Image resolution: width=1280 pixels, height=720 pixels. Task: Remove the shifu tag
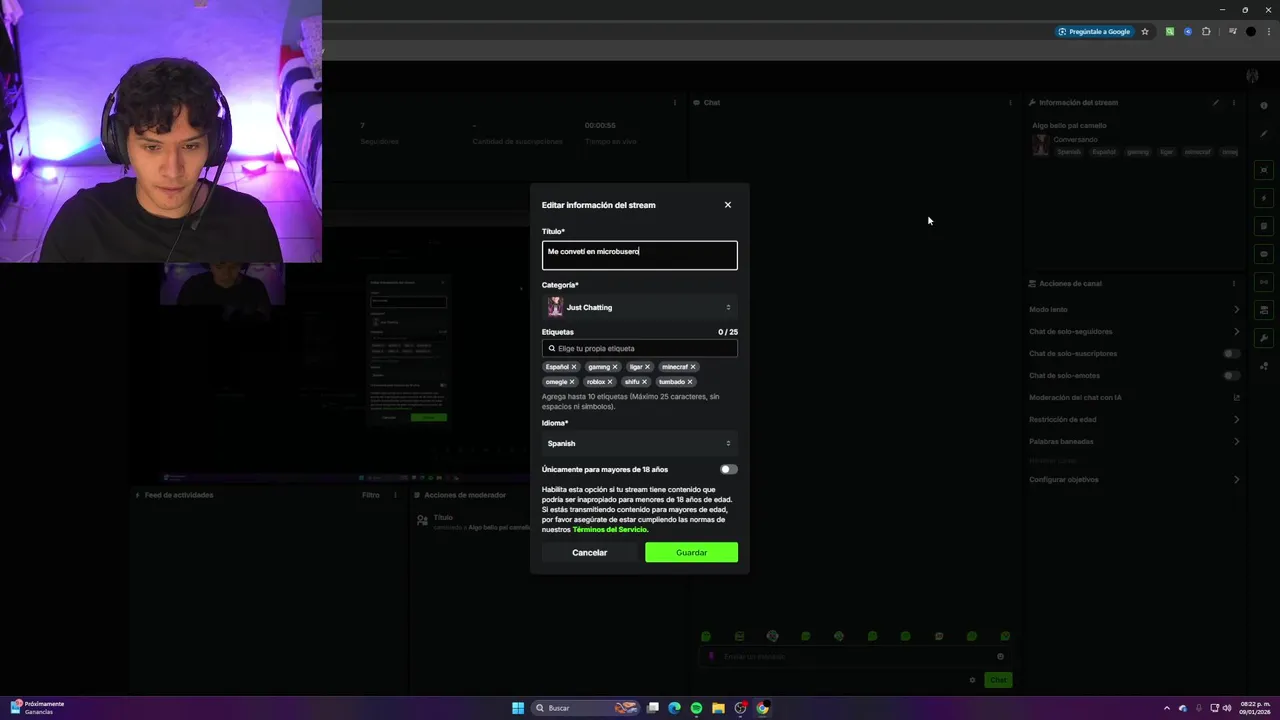[644, 382]
